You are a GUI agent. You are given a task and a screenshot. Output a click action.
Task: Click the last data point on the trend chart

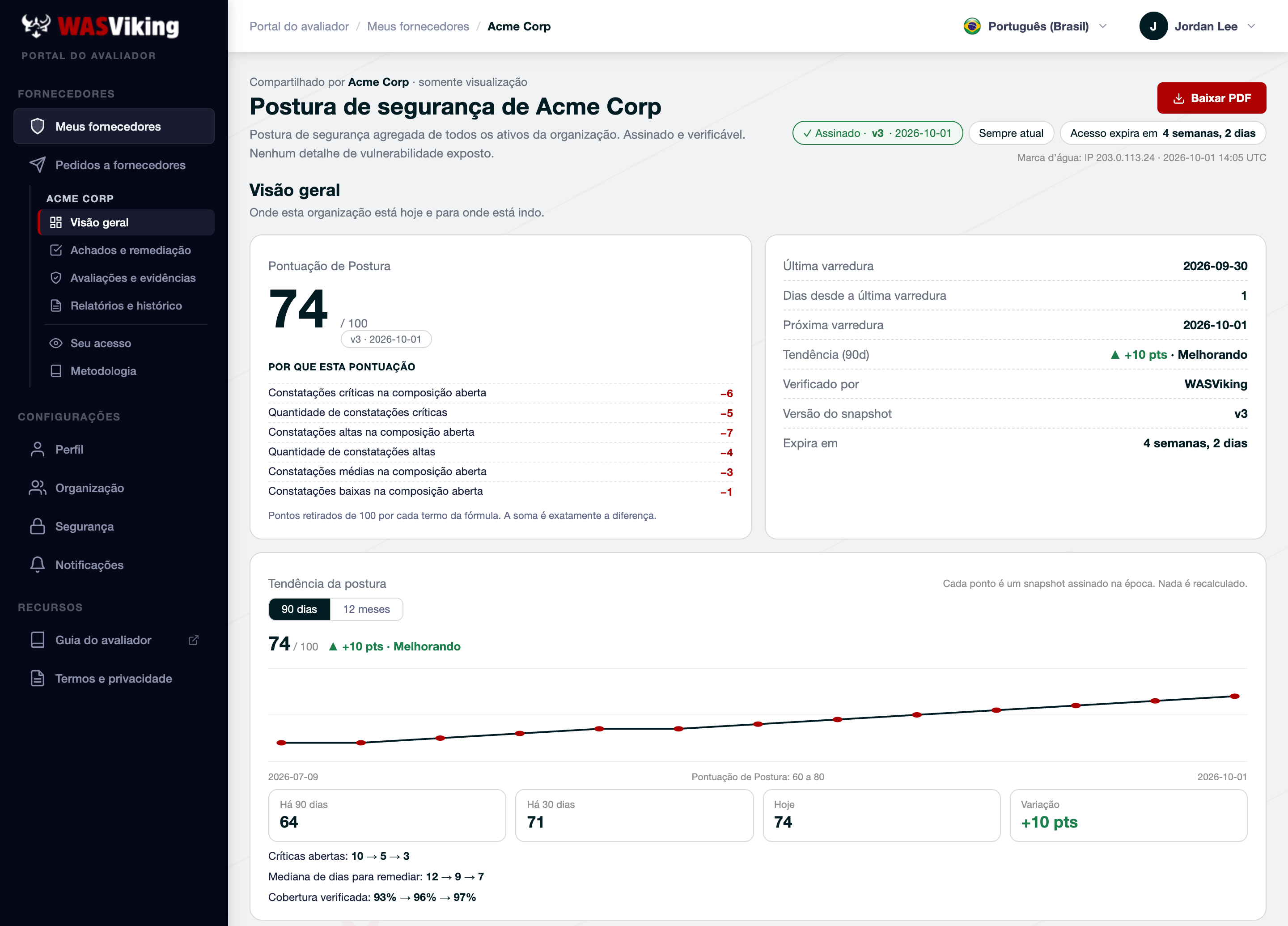(1234, 696)
